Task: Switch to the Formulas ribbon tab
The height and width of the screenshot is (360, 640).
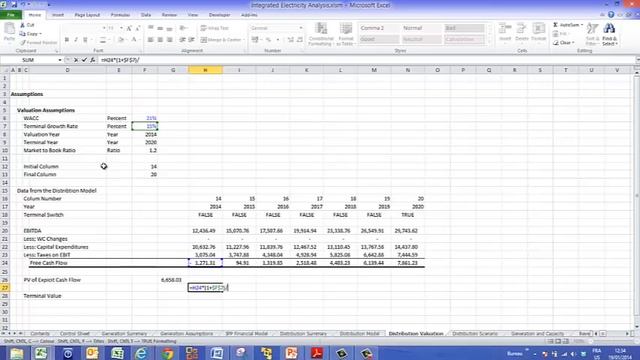Action: click(x=120, y=15)
